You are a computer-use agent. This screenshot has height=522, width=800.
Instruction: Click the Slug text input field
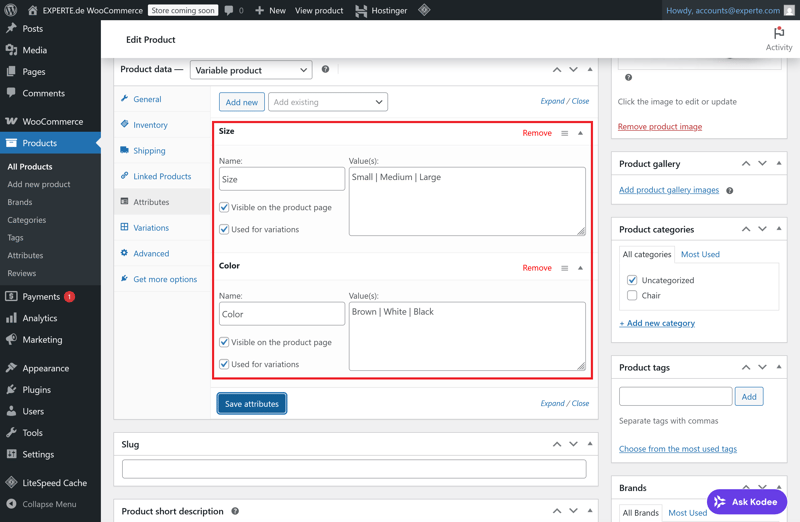point(354,469)
